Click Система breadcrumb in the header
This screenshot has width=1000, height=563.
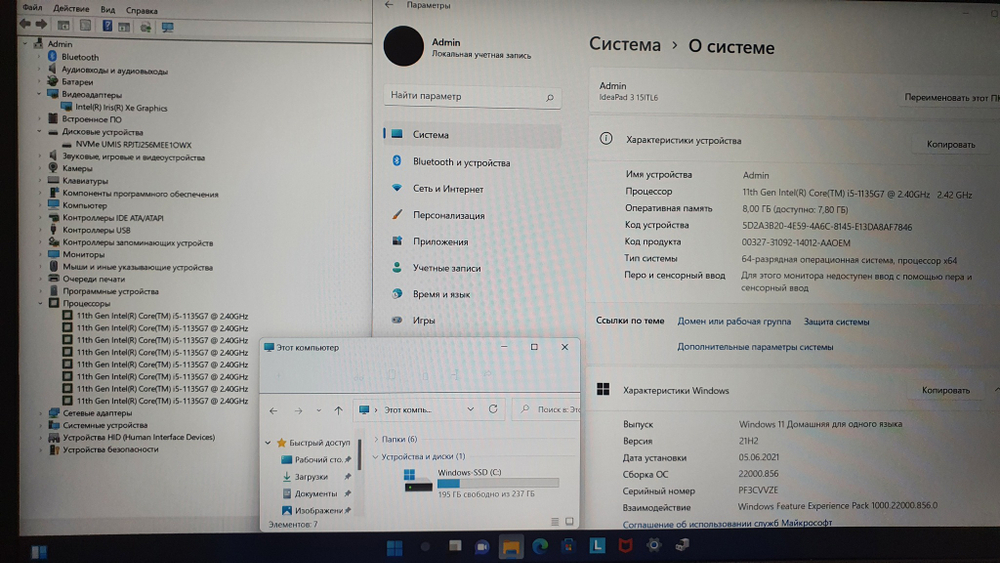click(624, 44)
